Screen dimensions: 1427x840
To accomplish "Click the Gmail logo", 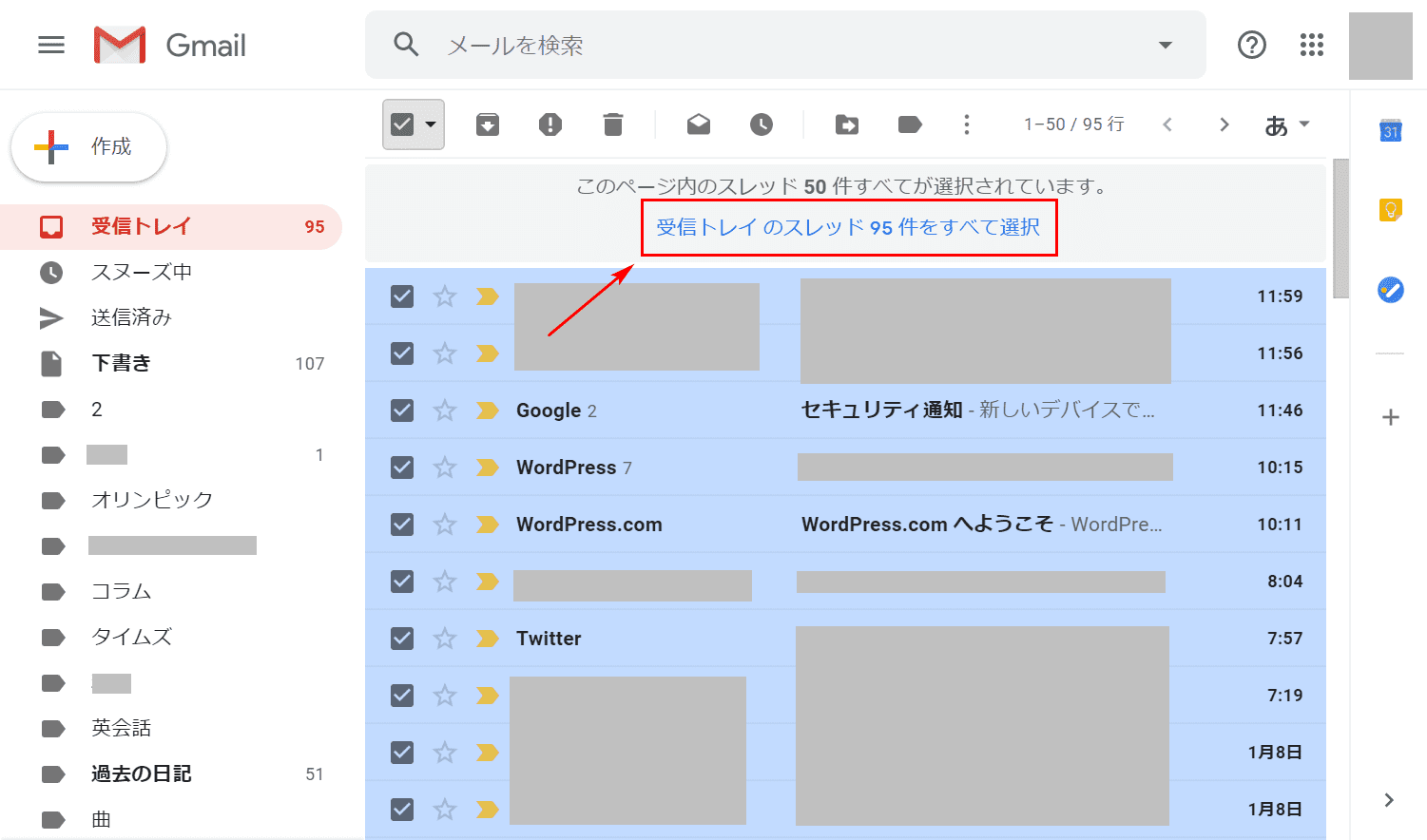I will [x=170, y=45].
